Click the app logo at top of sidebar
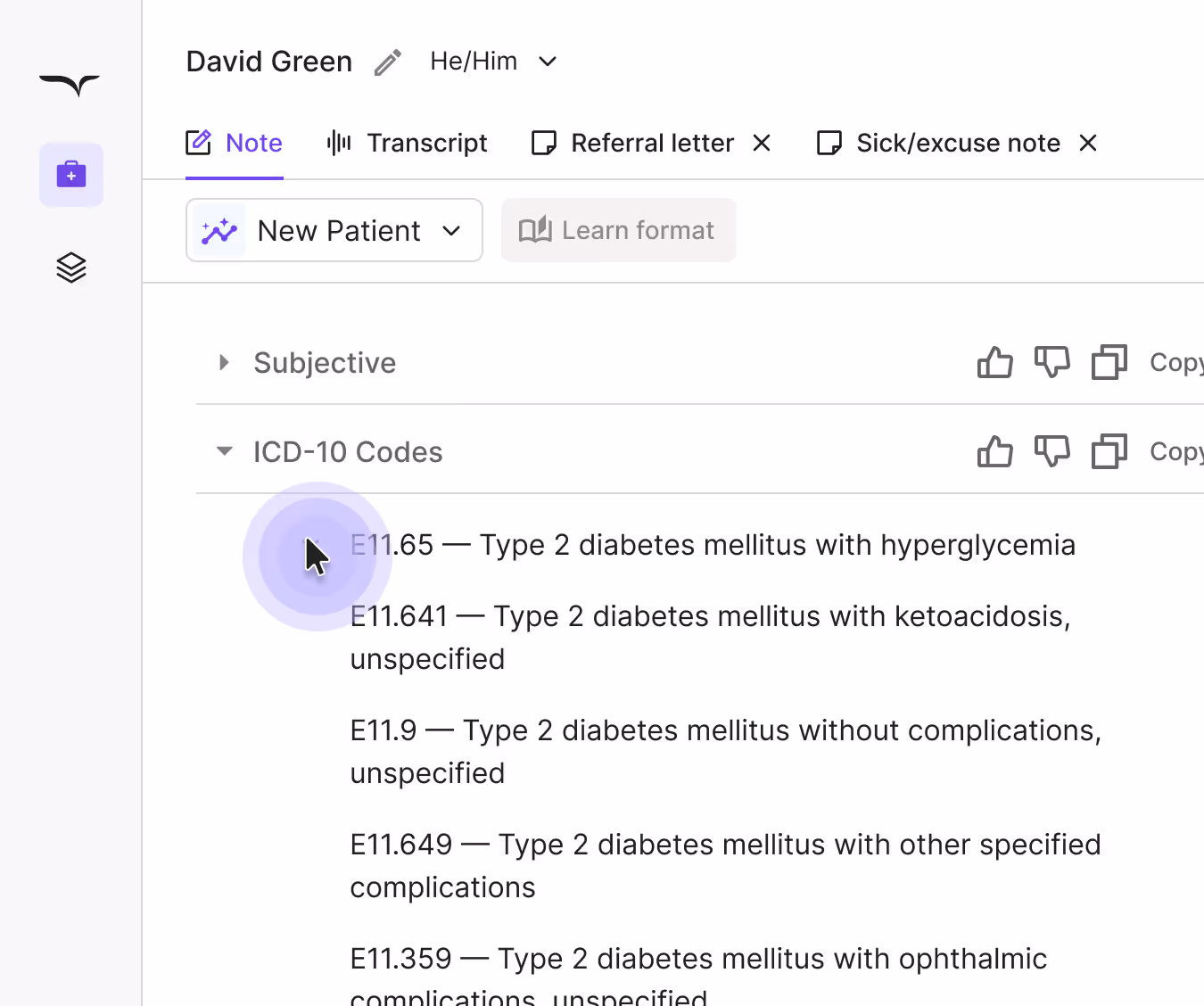1204x1006 pixels. pyautogui.click(x=71, y=86)
